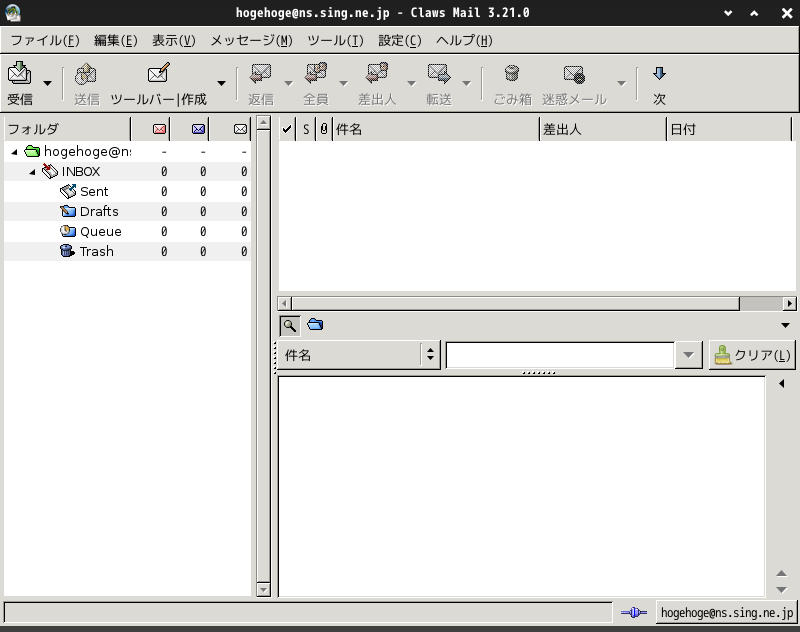Click the Reply (返信) toolbar icon
The height and width of the screenshot is (632, 800).
tap(261, 74)
